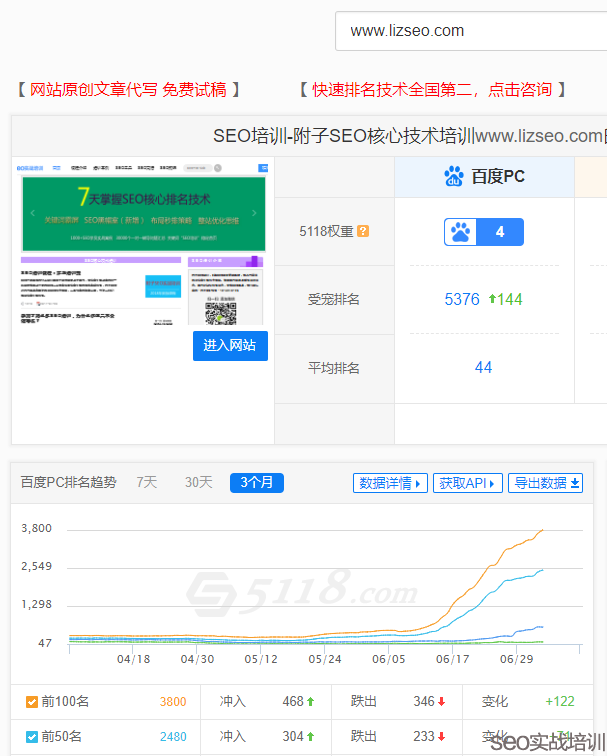Switch trend range to 7天
The width and height of the screenshot is (607, 756).
click(x=147, y=482)
